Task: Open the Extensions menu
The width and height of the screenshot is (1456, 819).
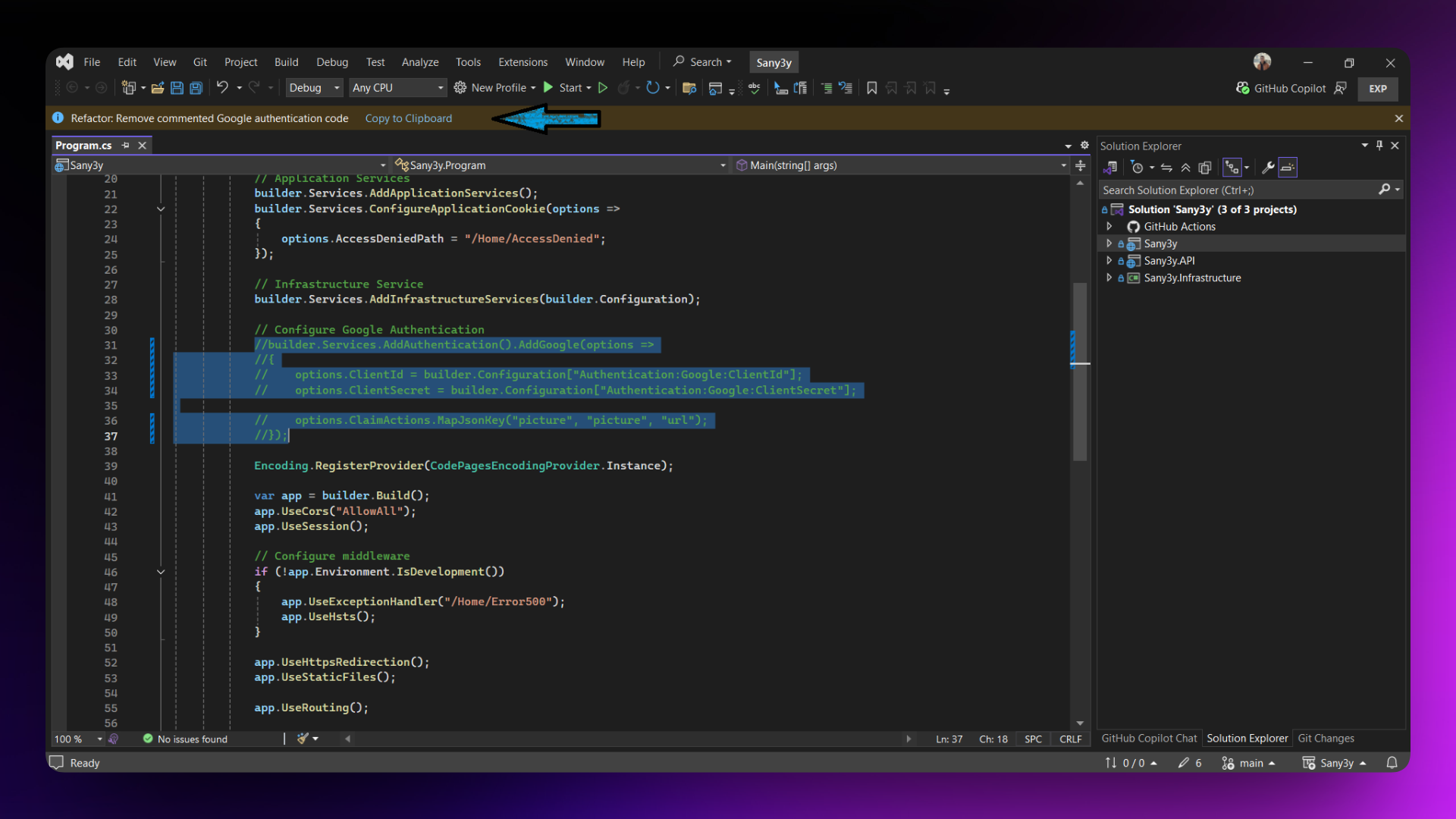Action: tap(522, 62)
